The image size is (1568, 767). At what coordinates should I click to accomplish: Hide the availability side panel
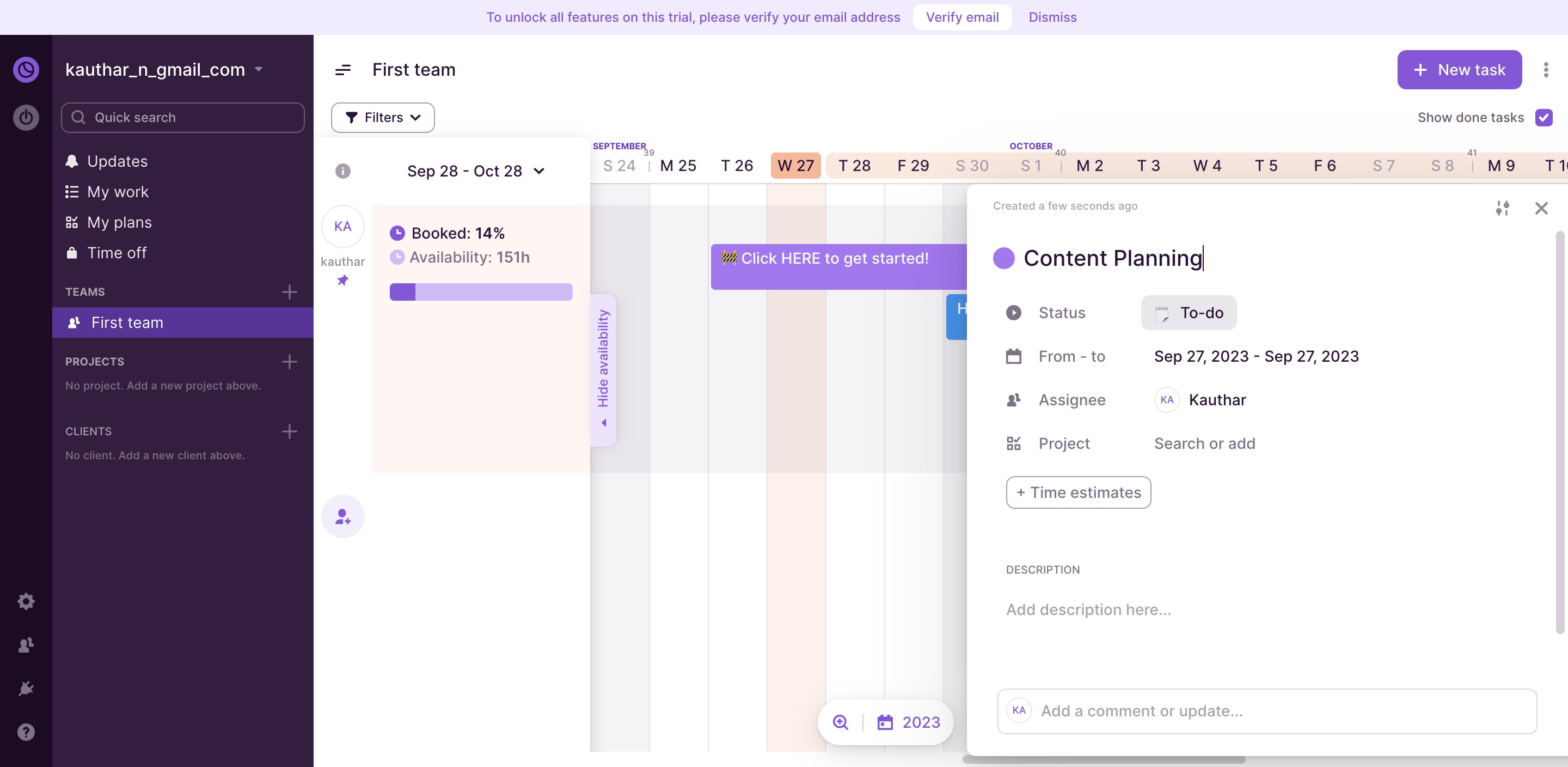coord(603,370)
